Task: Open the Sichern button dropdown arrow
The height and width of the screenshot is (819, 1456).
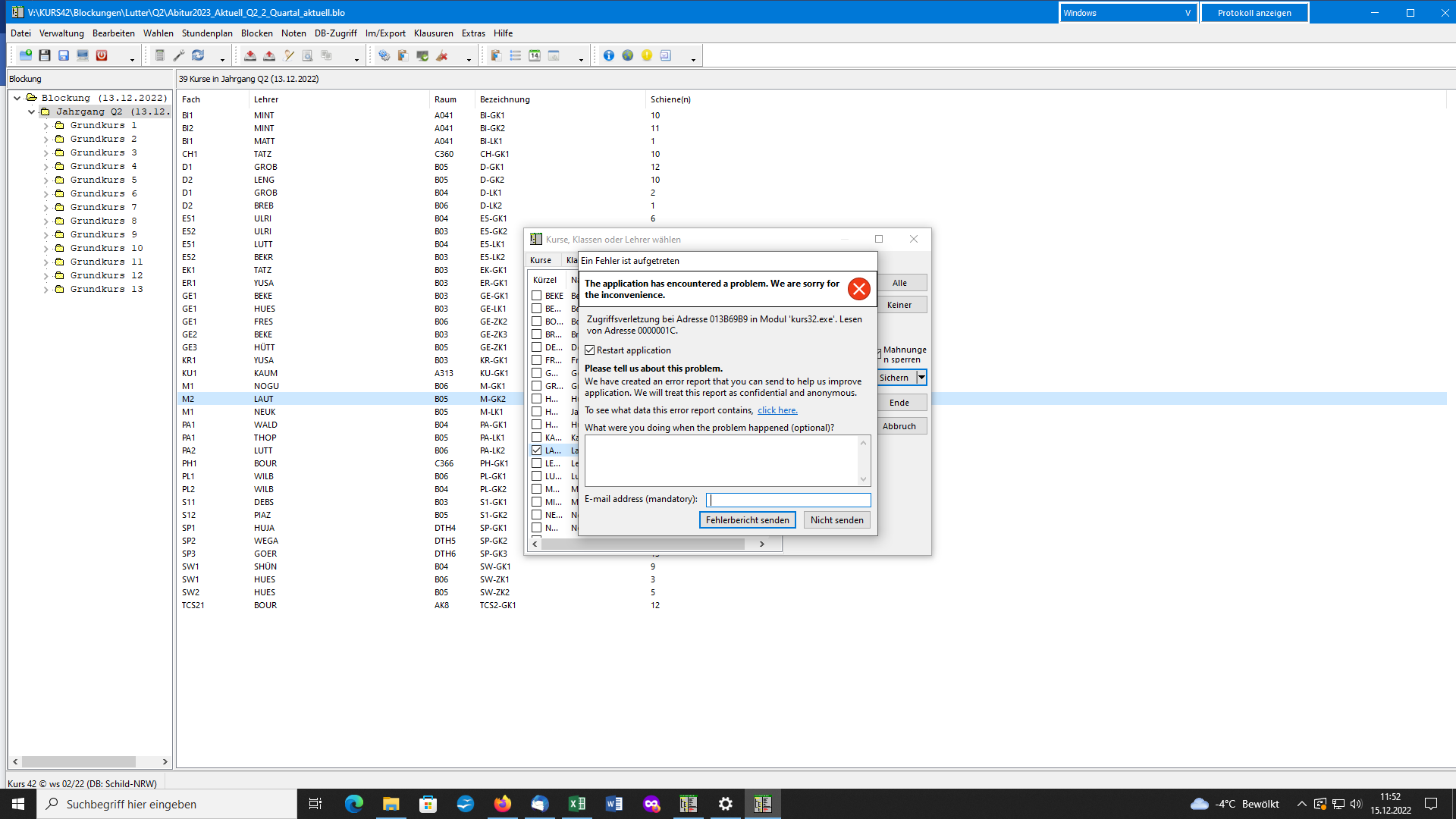Action: click(x=921, y=378)
